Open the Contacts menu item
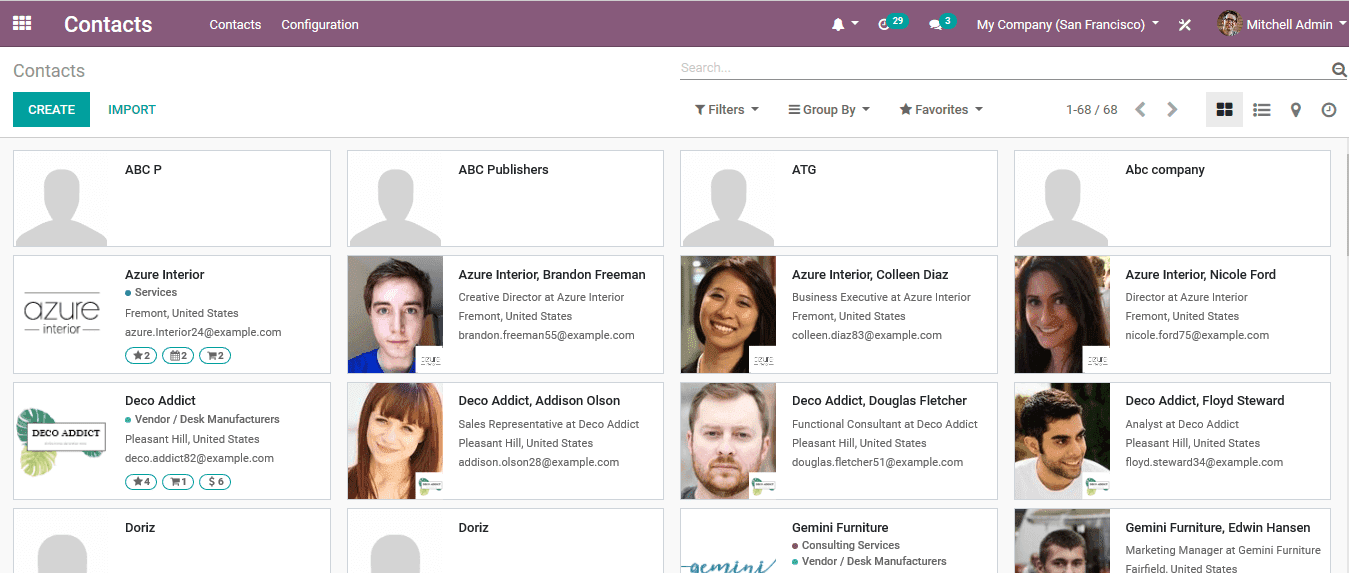 click(x=235, y=24)
